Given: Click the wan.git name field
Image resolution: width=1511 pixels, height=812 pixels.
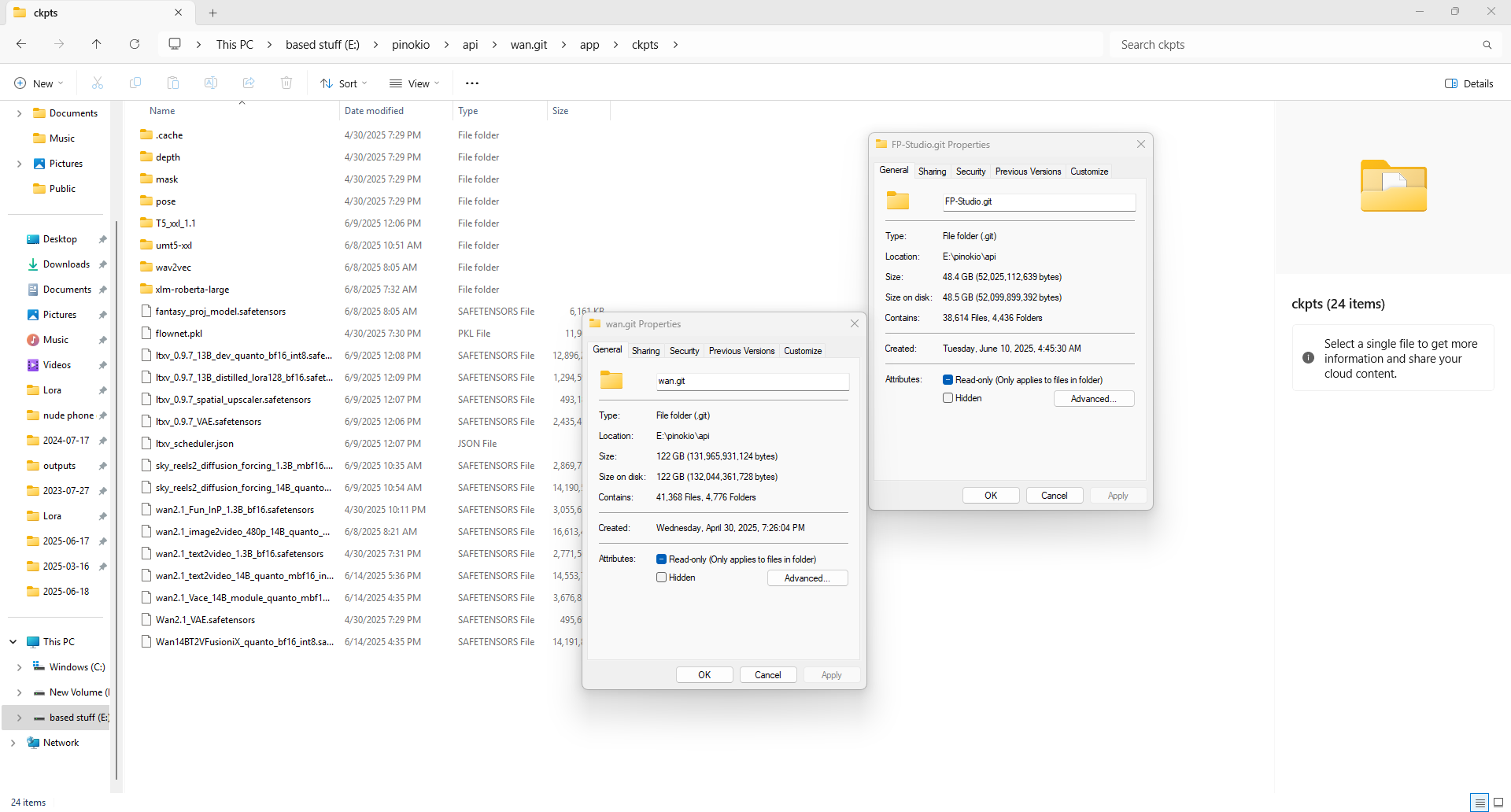Looking at the screenshot, I should pyautogui.click(x=752, y=381).
